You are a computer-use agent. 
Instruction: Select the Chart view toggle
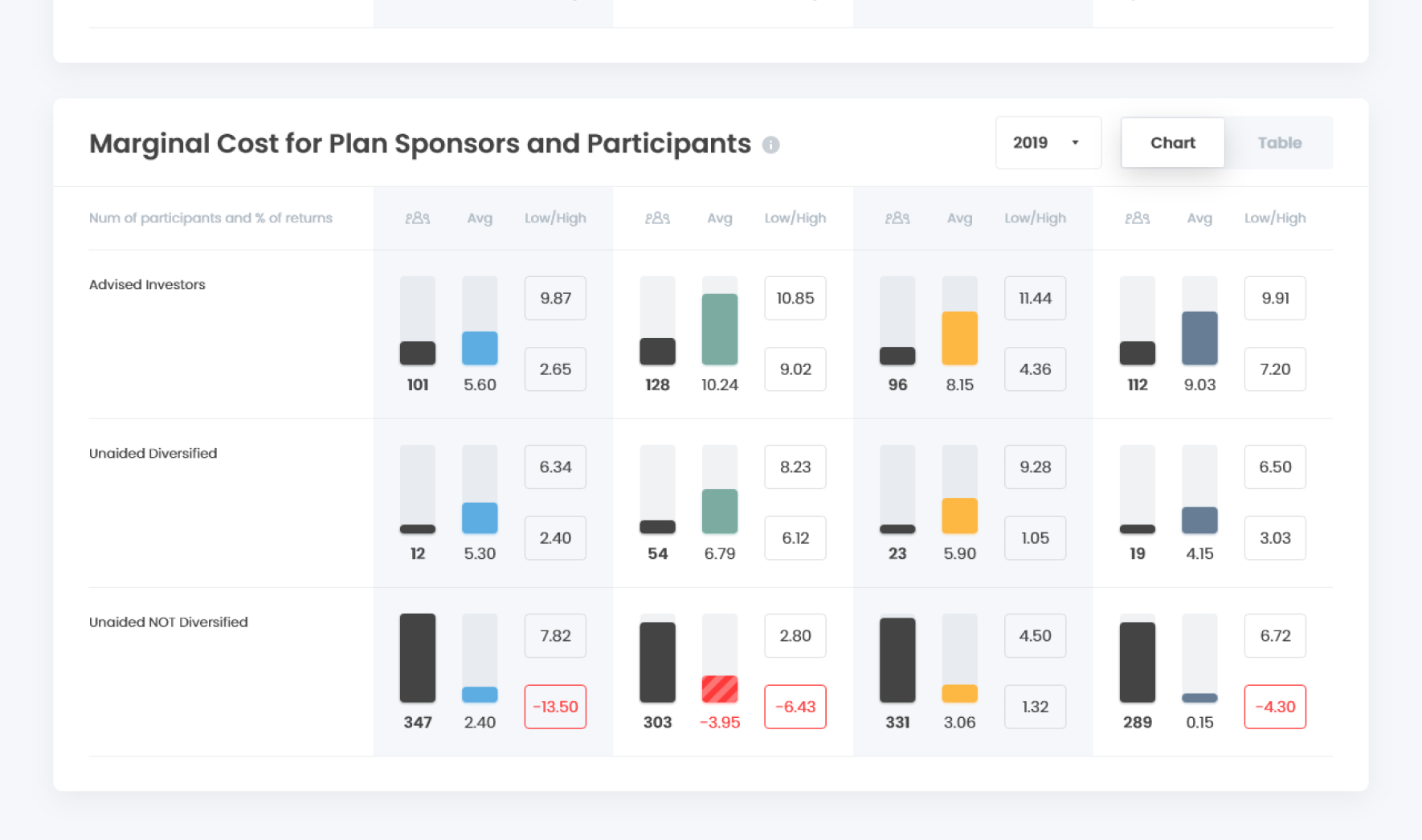tap(1173, 143)
